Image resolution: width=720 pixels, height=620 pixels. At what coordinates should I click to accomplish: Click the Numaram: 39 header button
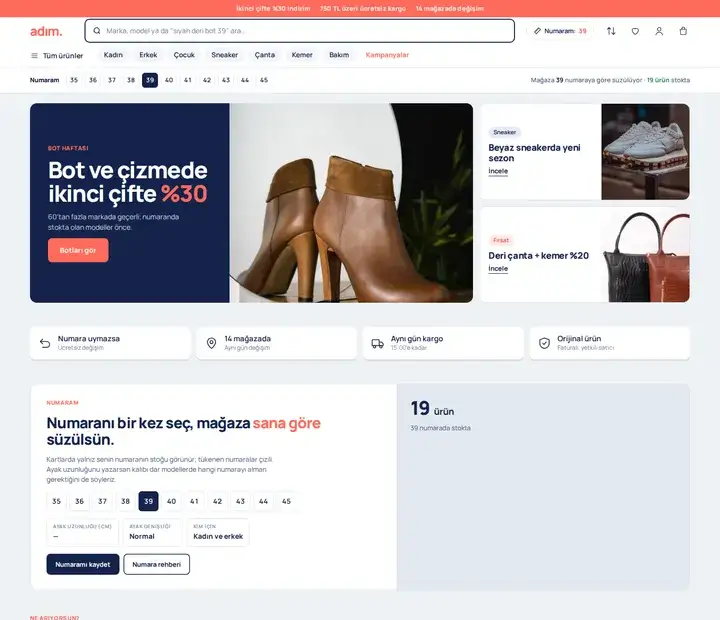click(560, 31)
